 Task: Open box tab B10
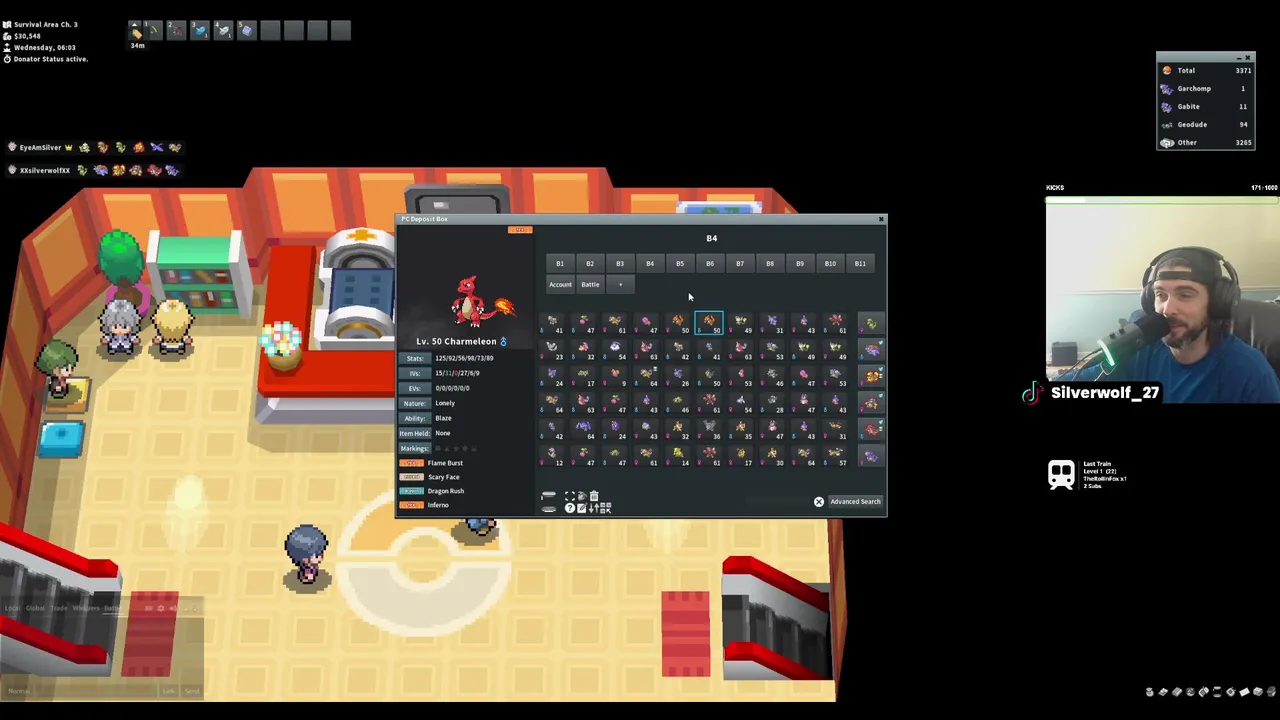point(830,263)
